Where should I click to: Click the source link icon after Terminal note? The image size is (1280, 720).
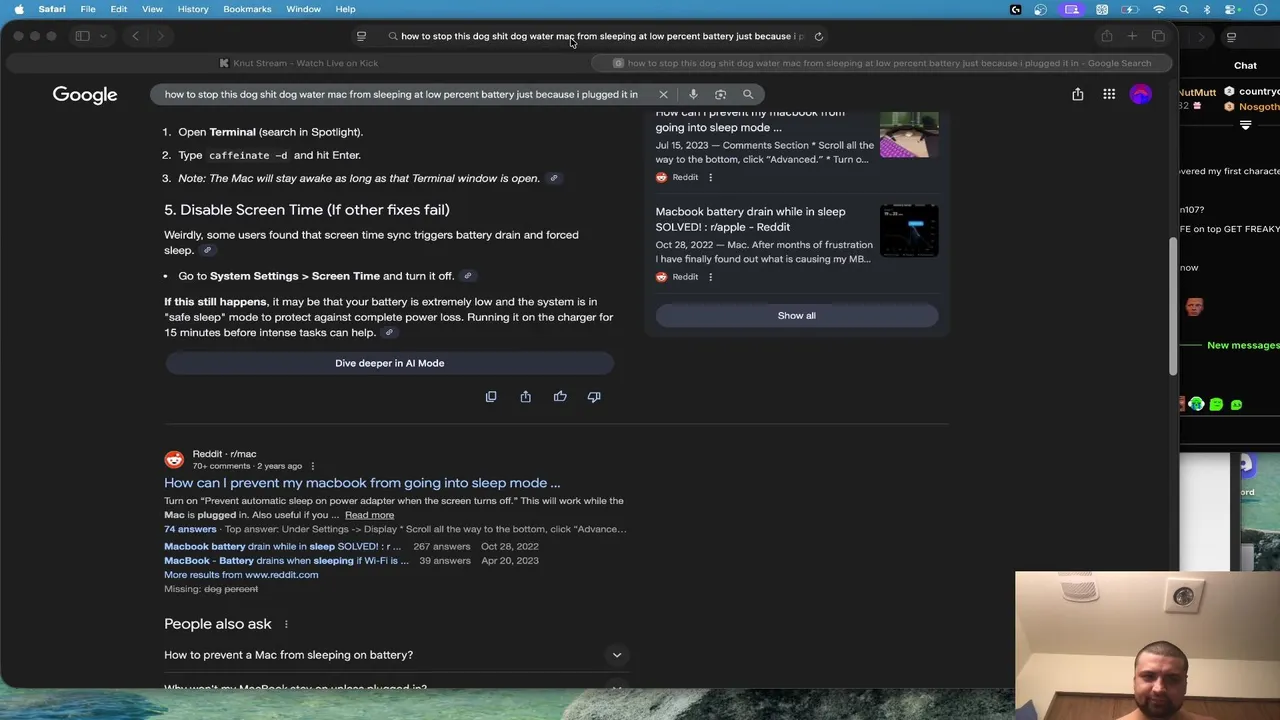tap(553, 178)
